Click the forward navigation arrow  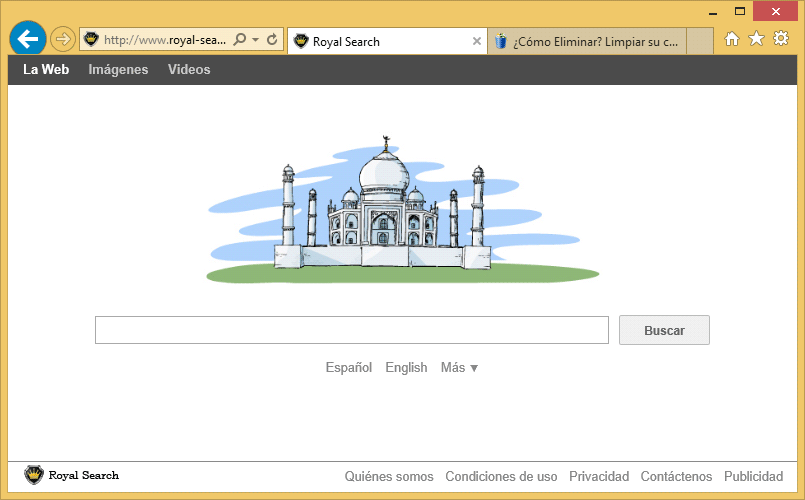tap(63, 39)
